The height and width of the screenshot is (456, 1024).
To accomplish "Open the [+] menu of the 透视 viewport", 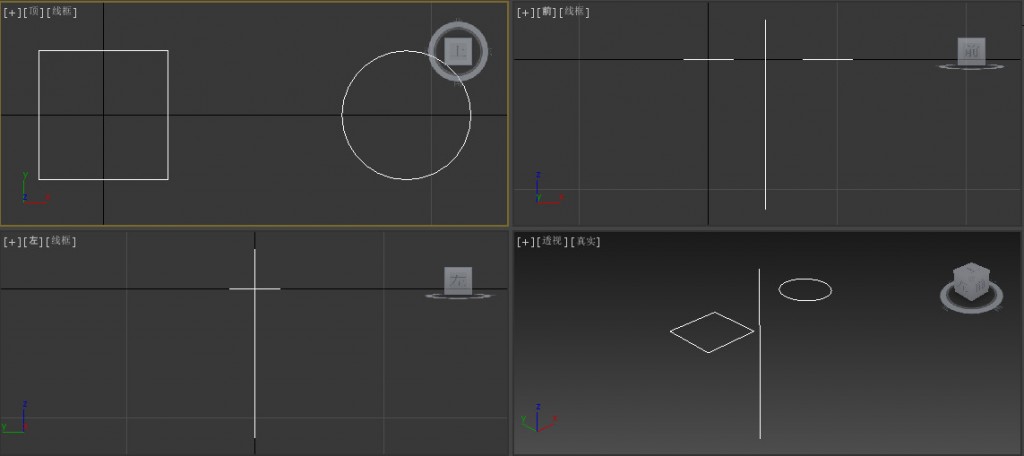I will [x=526, y=241].
